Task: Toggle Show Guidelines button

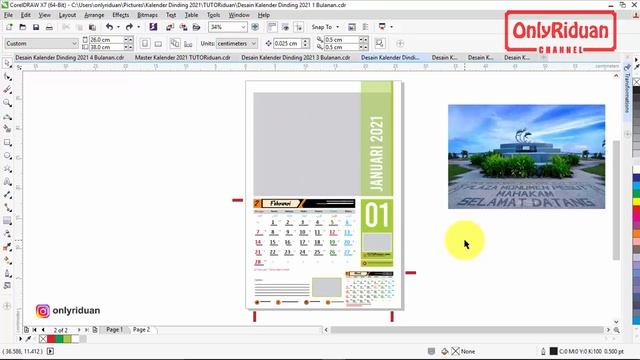Action: [299, 27]
